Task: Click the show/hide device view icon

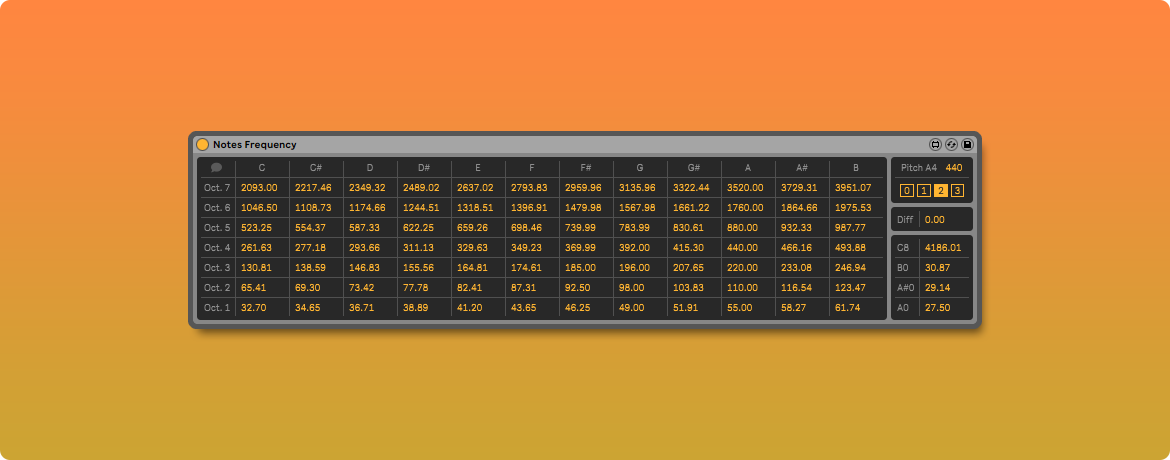Action: [x=935, y=145]
